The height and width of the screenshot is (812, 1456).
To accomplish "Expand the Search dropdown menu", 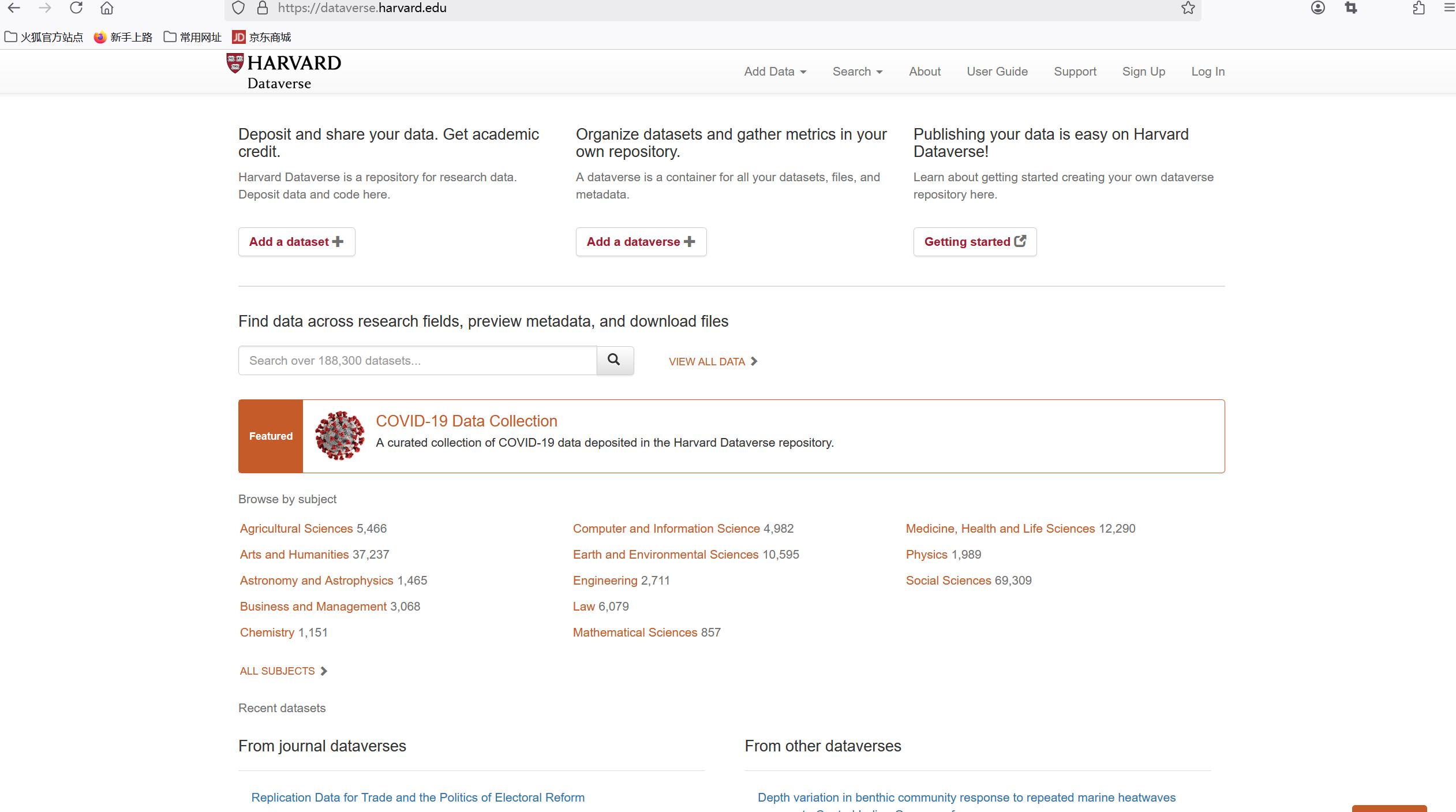I will (x=858, y=72).
